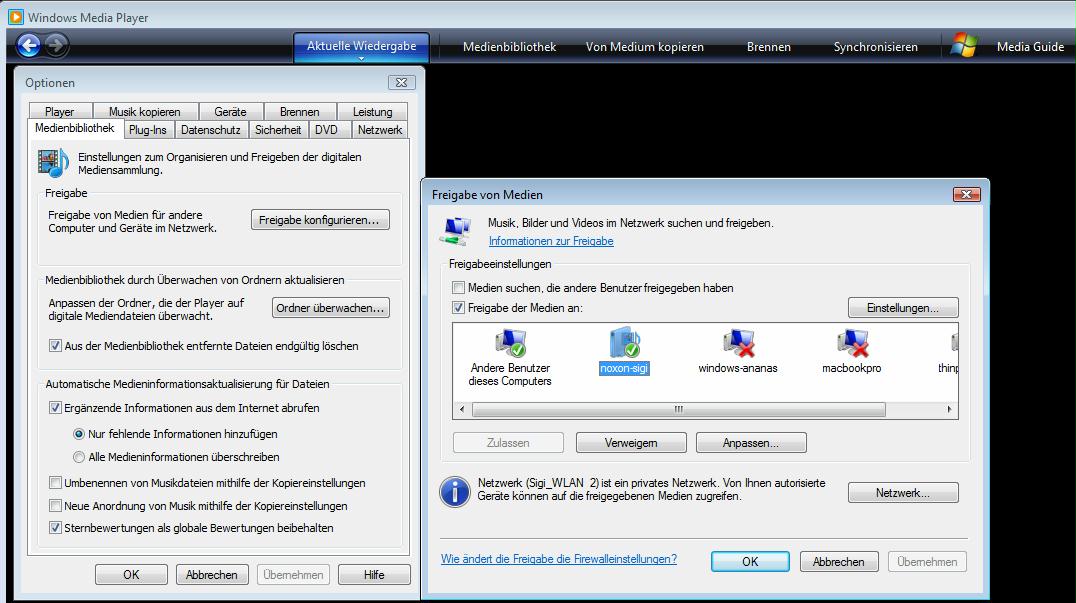
Task: Enable Neue Anordnung von Musik checkbox
Action: [56, 506]
